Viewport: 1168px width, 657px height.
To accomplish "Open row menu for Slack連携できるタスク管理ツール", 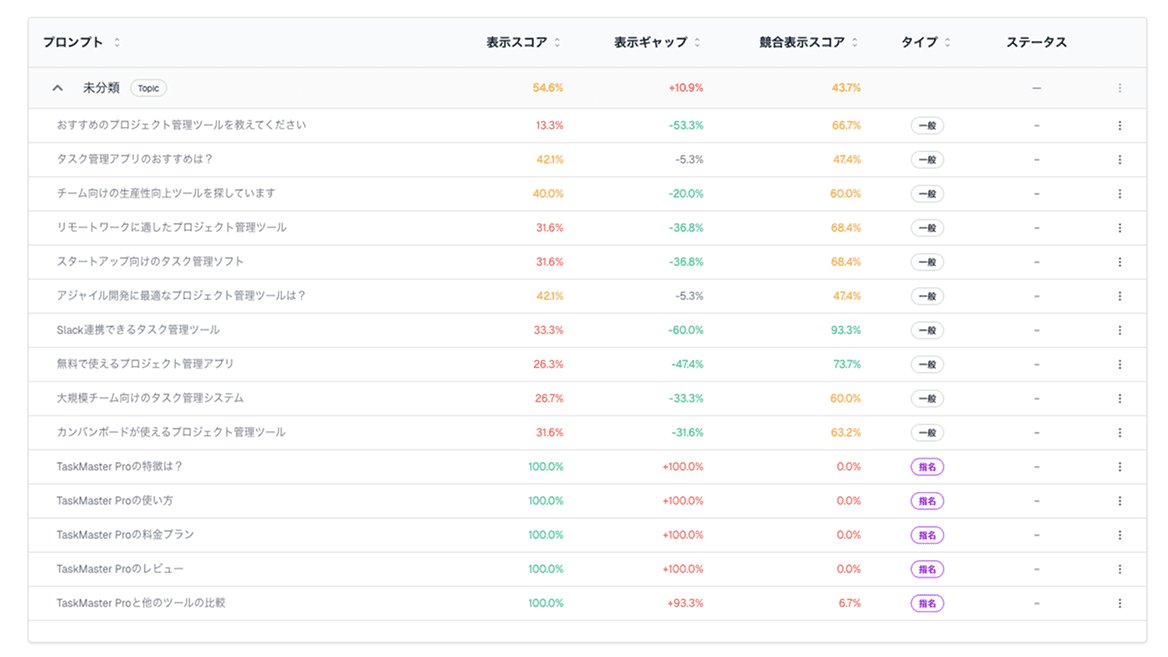I will tap(1119, 330).
